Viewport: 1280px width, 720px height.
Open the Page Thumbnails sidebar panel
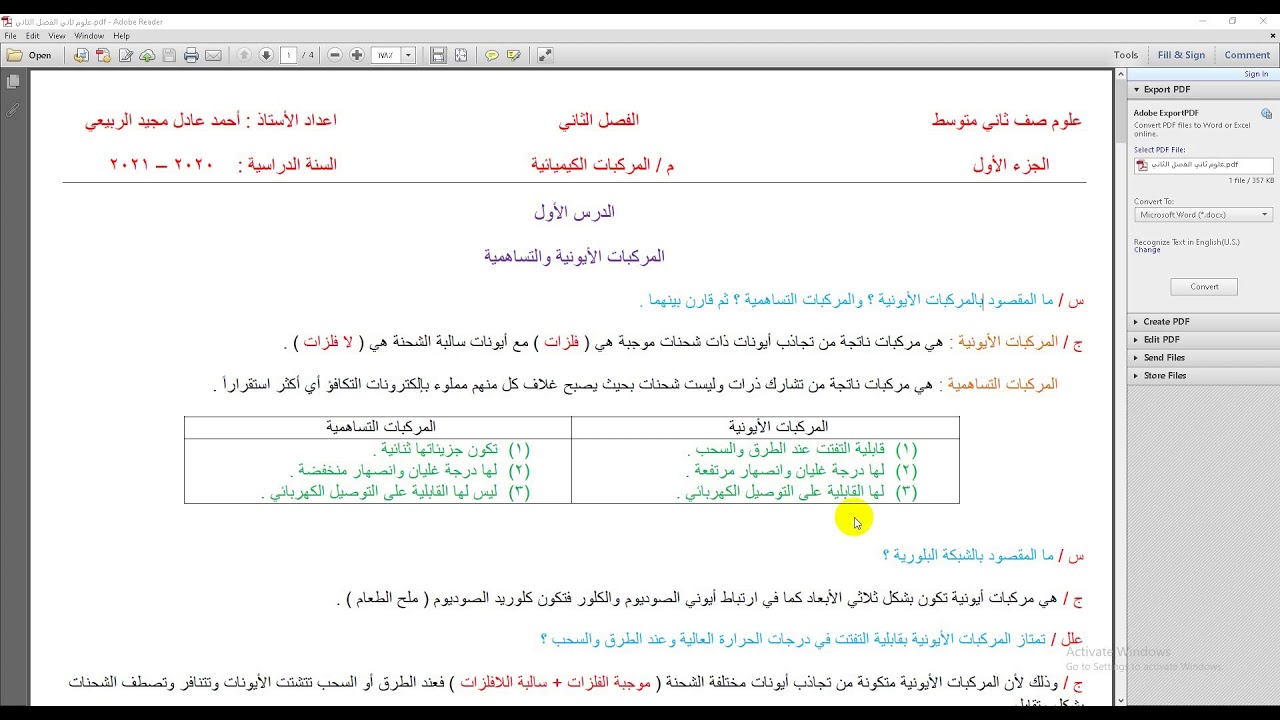(x=13, y=82)
